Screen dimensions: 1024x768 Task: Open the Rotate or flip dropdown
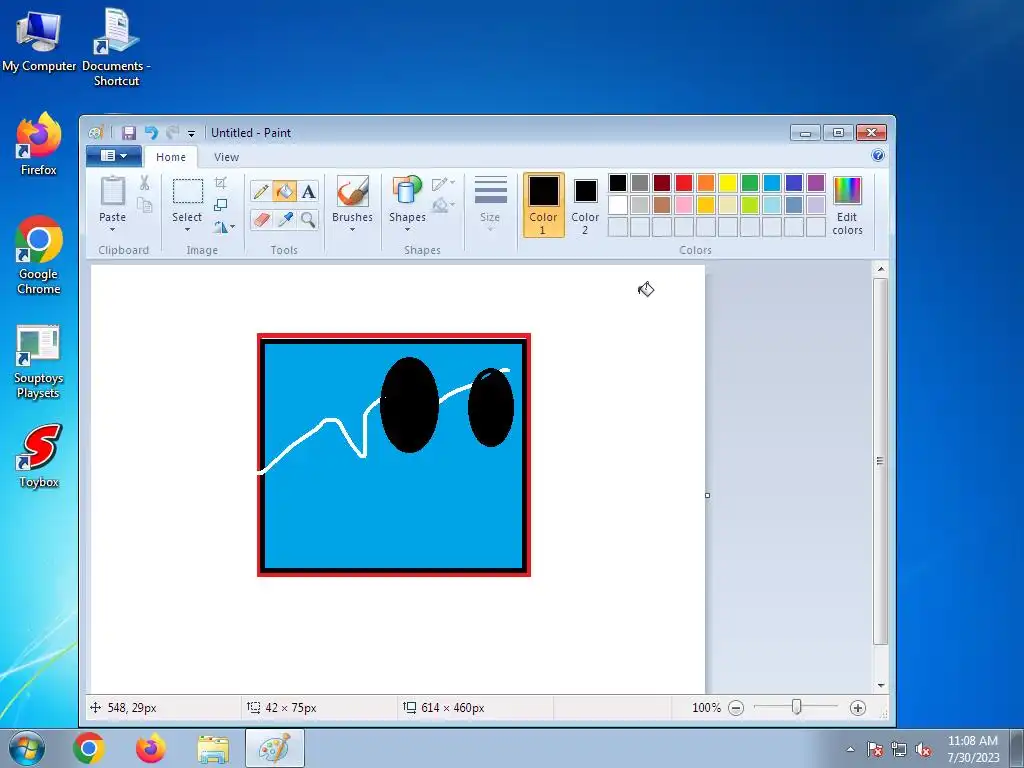(224, 227)
